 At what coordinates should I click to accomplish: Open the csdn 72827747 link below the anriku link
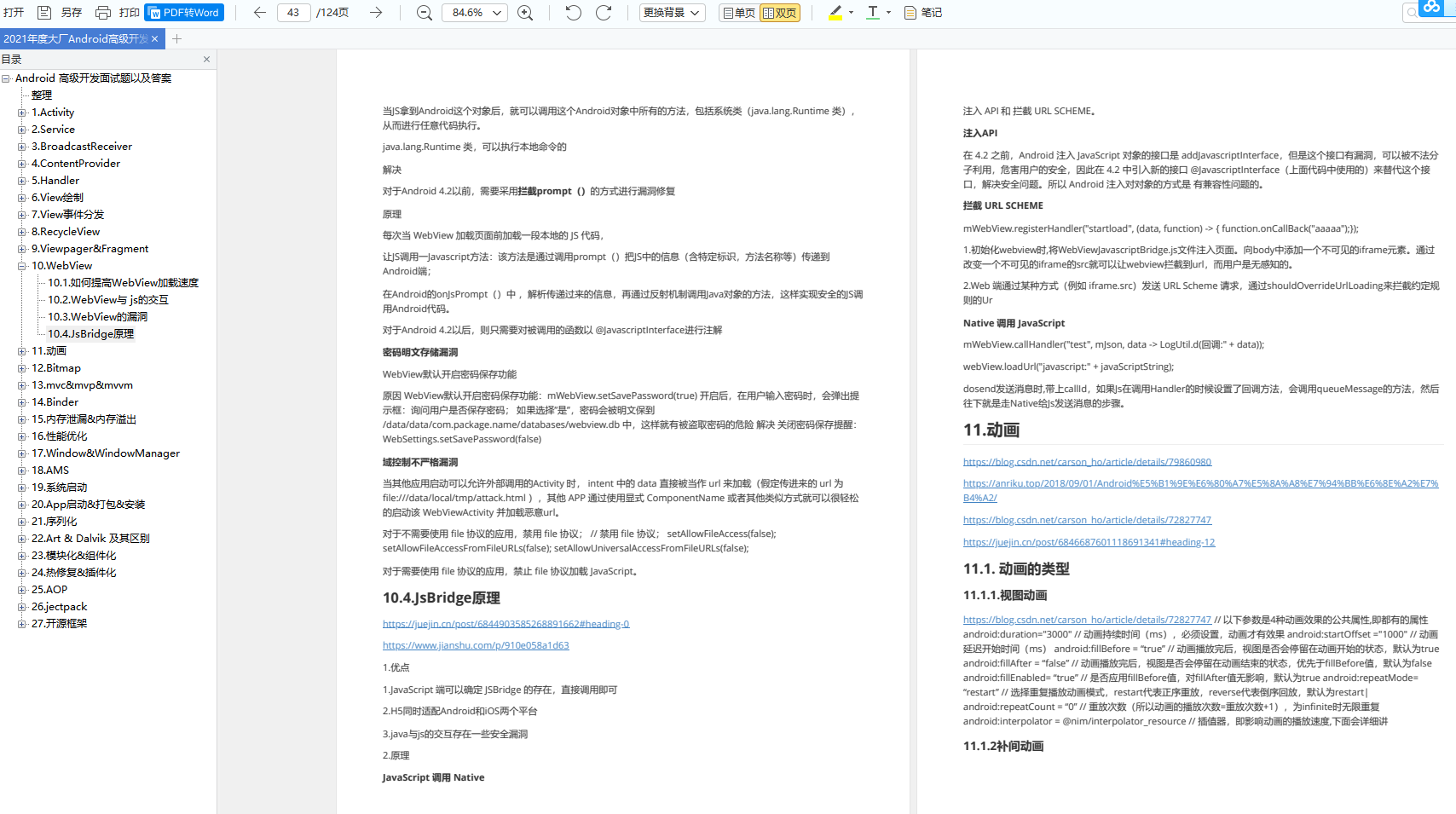point(1087,520)
